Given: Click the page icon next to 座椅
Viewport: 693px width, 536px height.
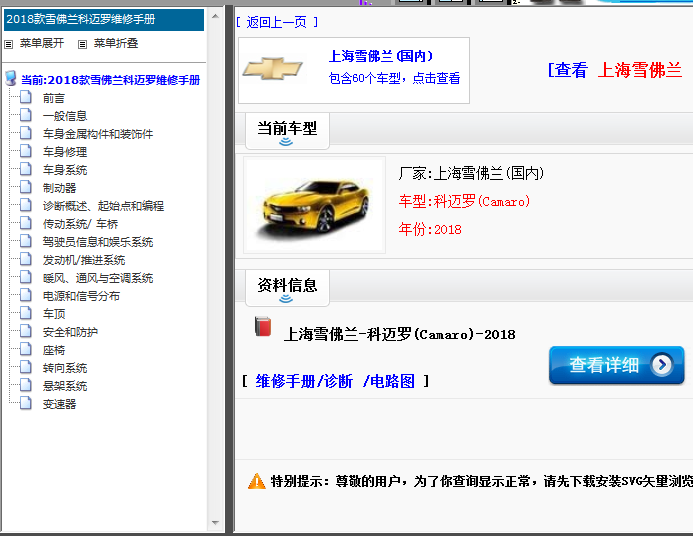Looking at the screenshot, I should (26, 349).
